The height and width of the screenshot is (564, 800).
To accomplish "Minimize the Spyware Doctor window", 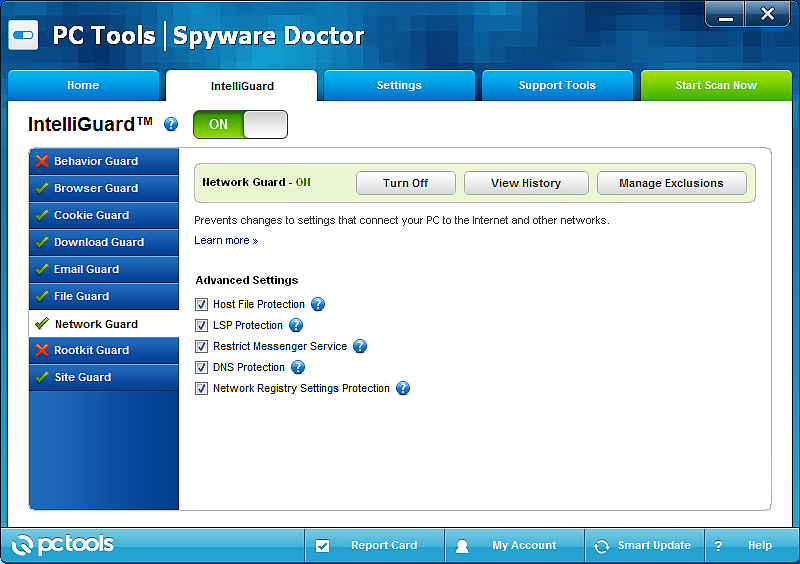I will click(726, 14).
